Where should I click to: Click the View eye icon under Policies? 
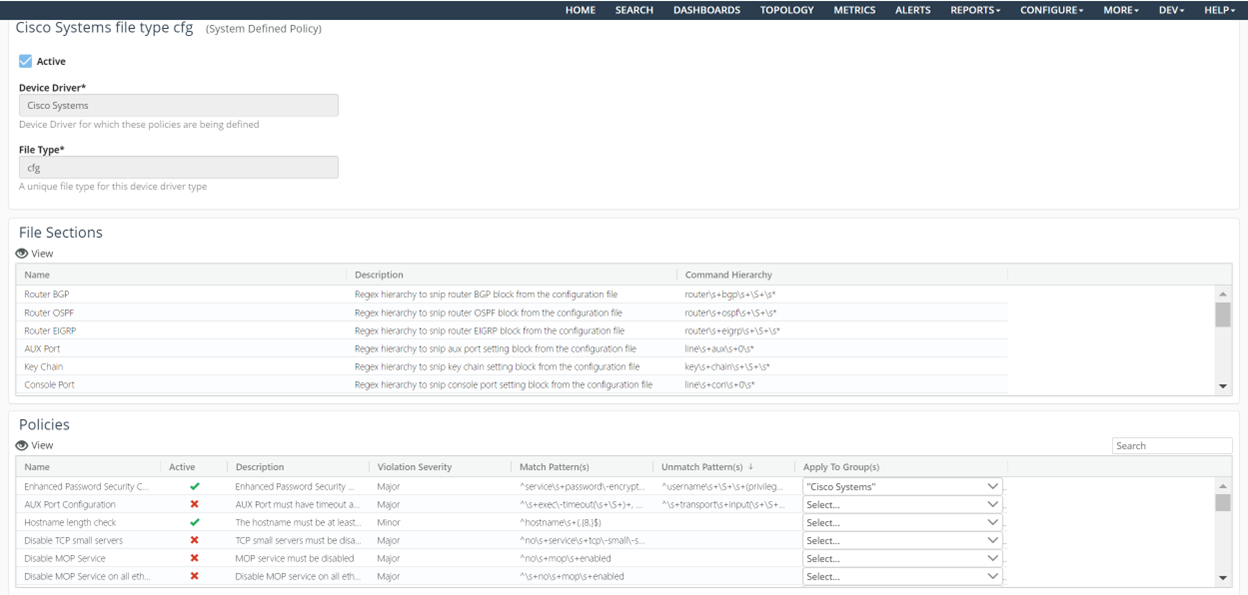click(22, 446)
